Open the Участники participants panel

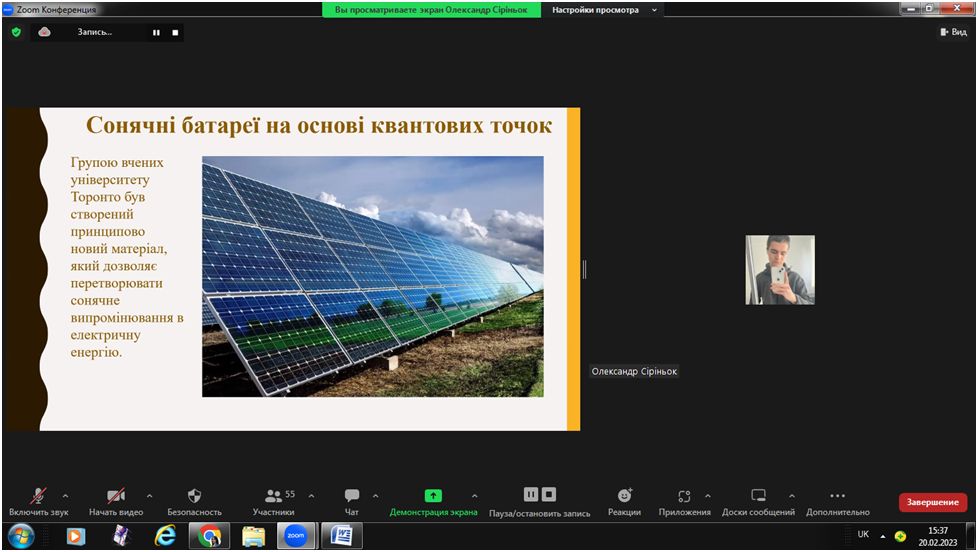[x=273, y=502]
